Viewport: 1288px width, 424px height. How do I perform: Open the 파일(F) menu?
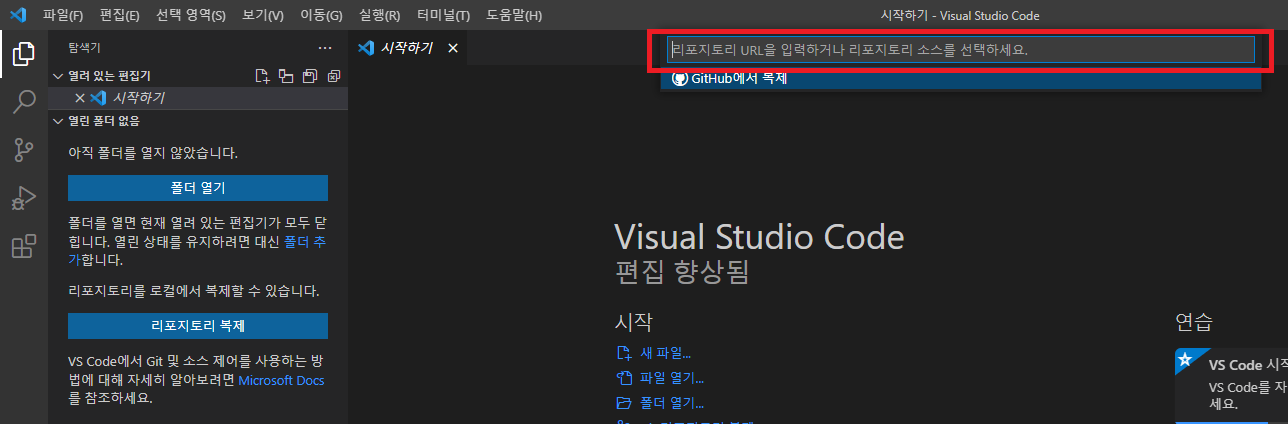63,15
